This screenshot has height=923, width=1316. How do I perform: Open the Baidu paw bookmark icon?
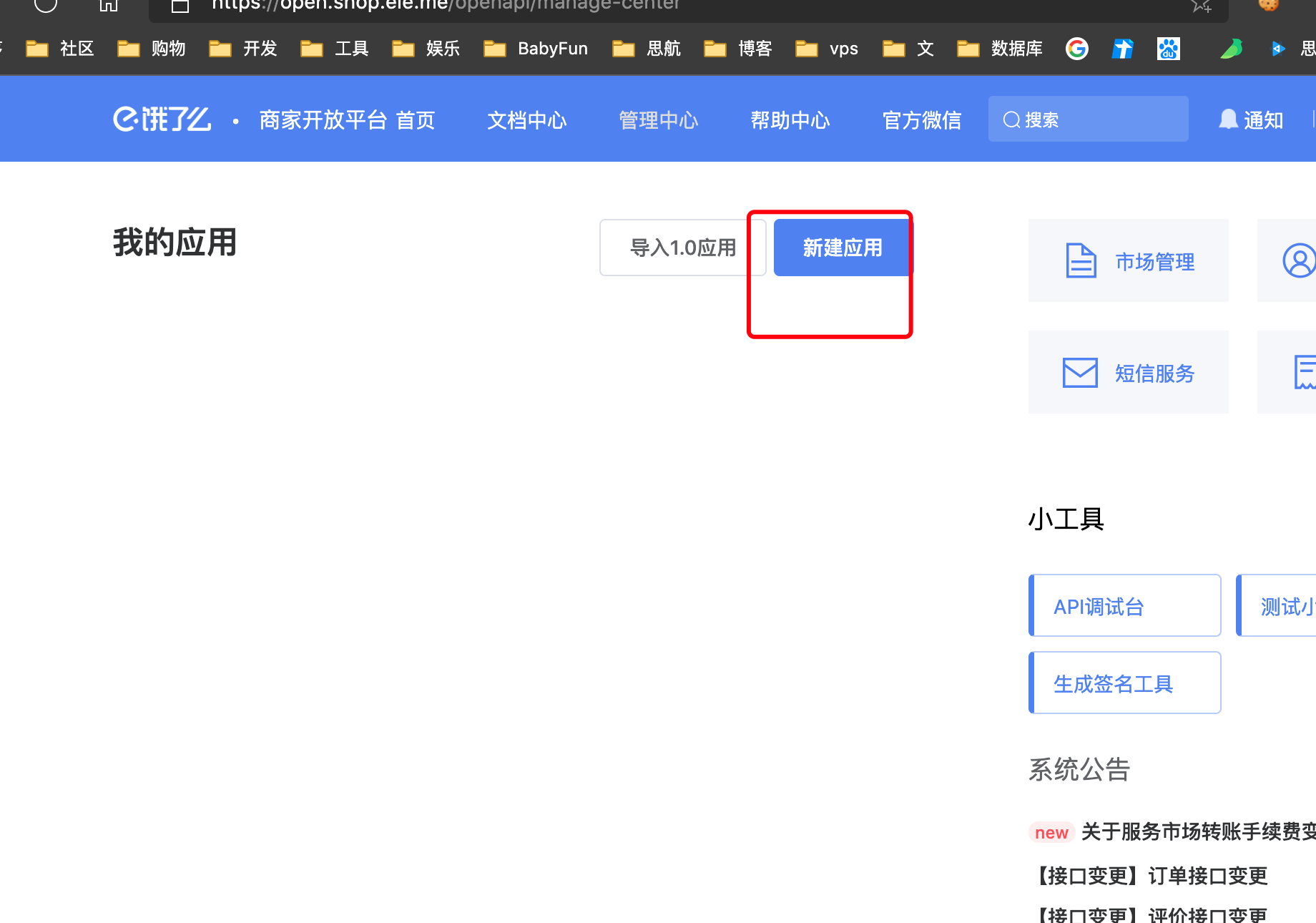pos(1167,49)
